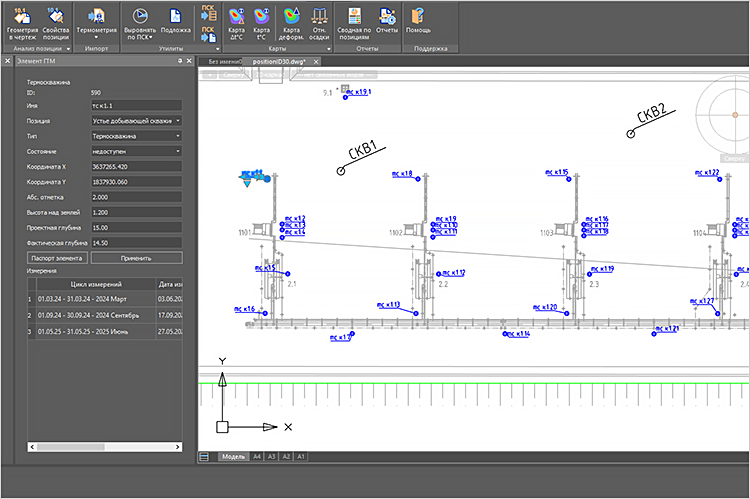Image resolution: width=750 pixels, height=499 pixels.
Task: Select the Модель layout tab
Action: (x=233, y=457)
